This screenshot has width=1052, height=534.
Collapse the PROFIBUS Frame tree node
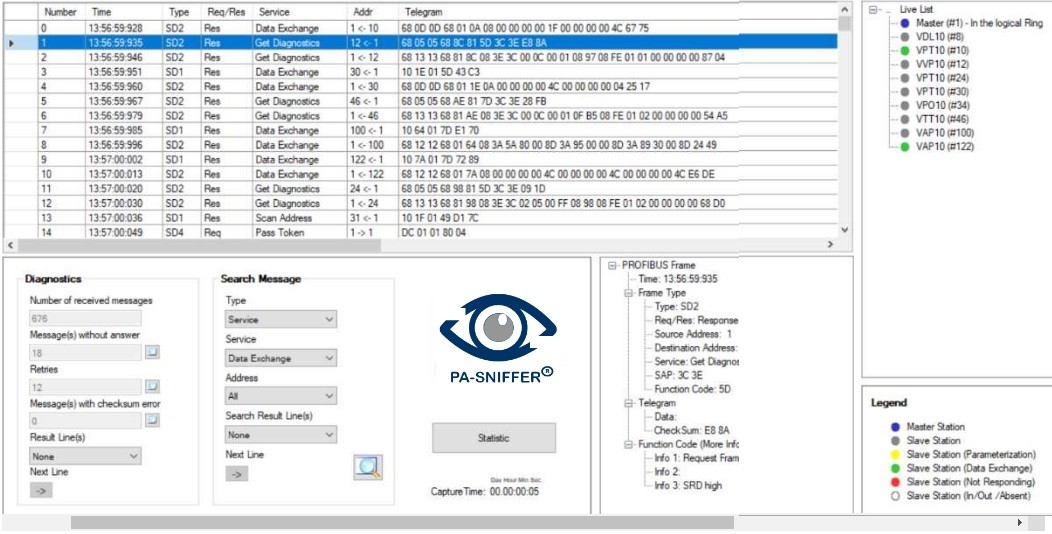(613, 265)
